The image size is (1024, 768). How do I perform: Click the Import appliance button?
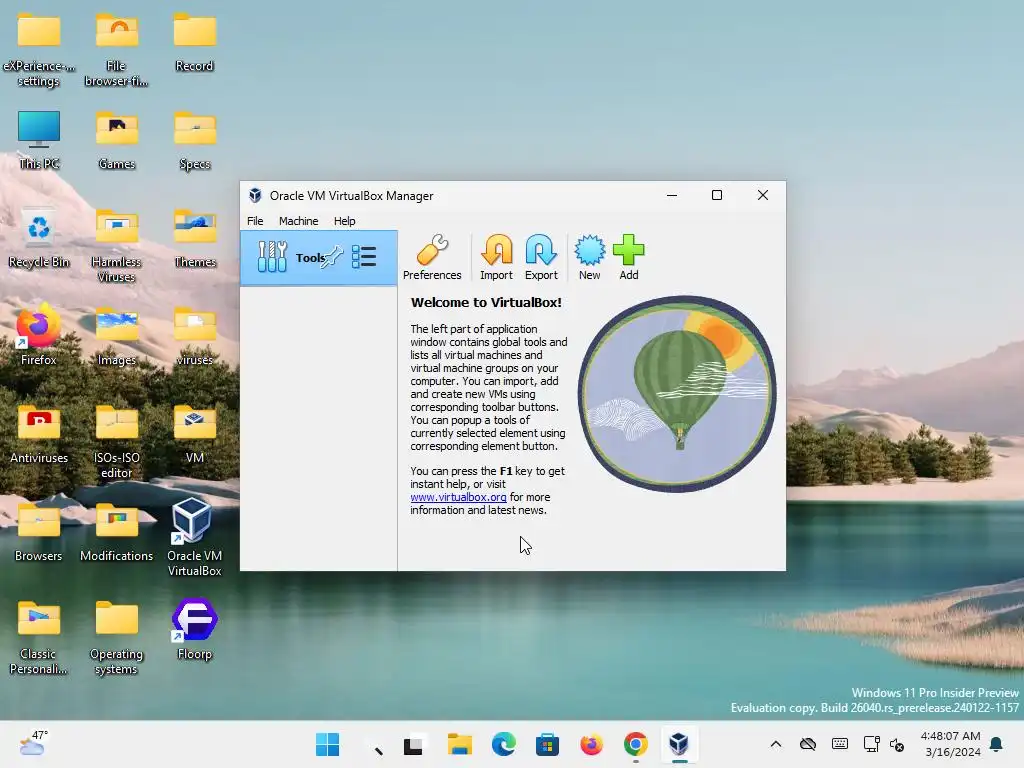click(x=496, y=257)
